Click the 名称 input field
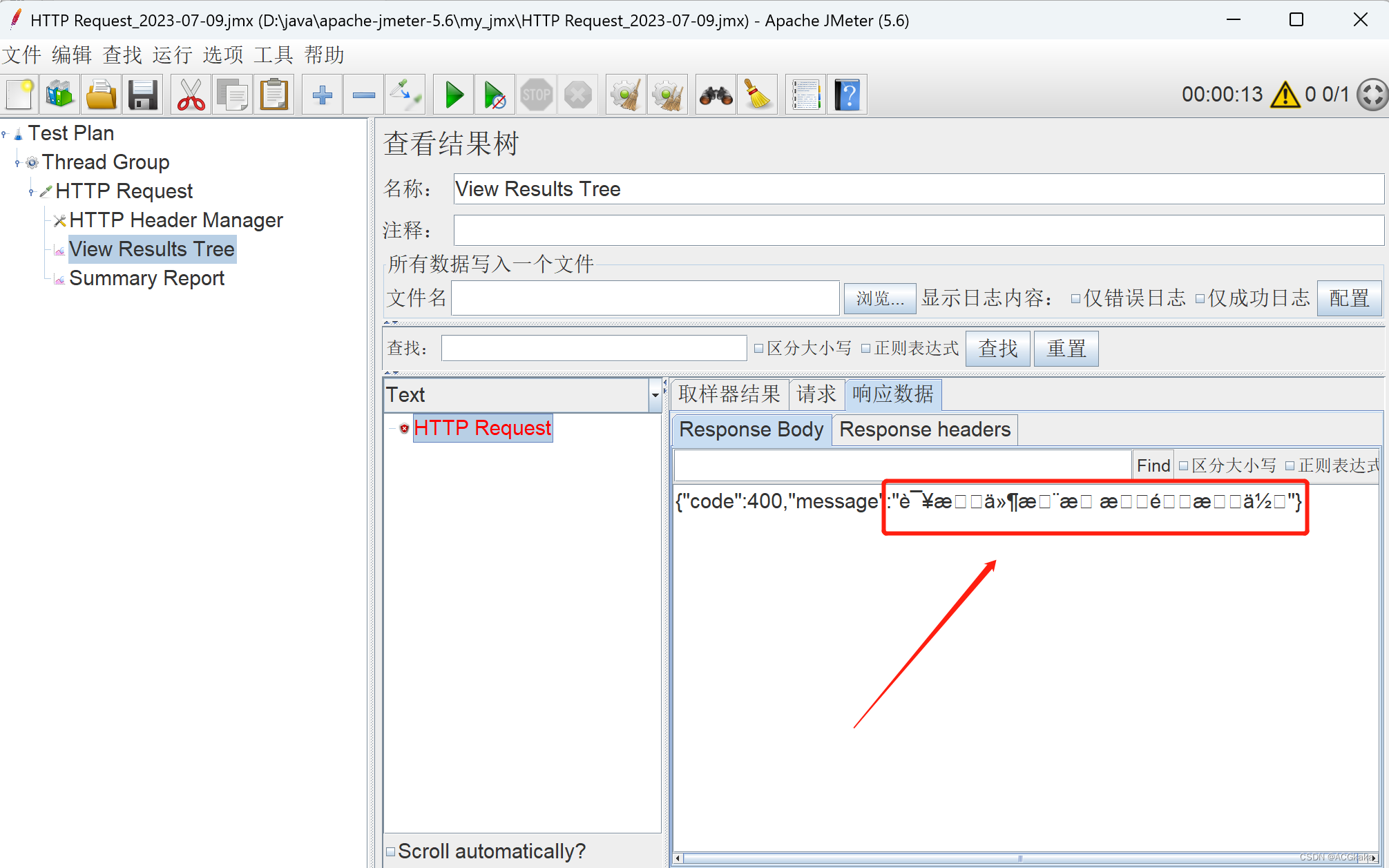The image size is (1389, 868). click(x=919, y=189)
